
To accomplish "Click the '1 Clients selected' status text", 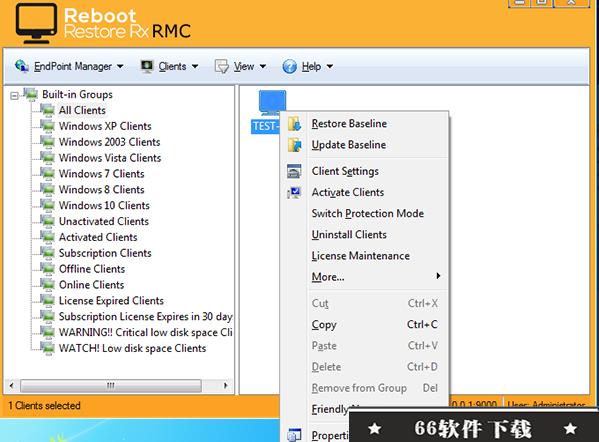I will click(44, 406).
